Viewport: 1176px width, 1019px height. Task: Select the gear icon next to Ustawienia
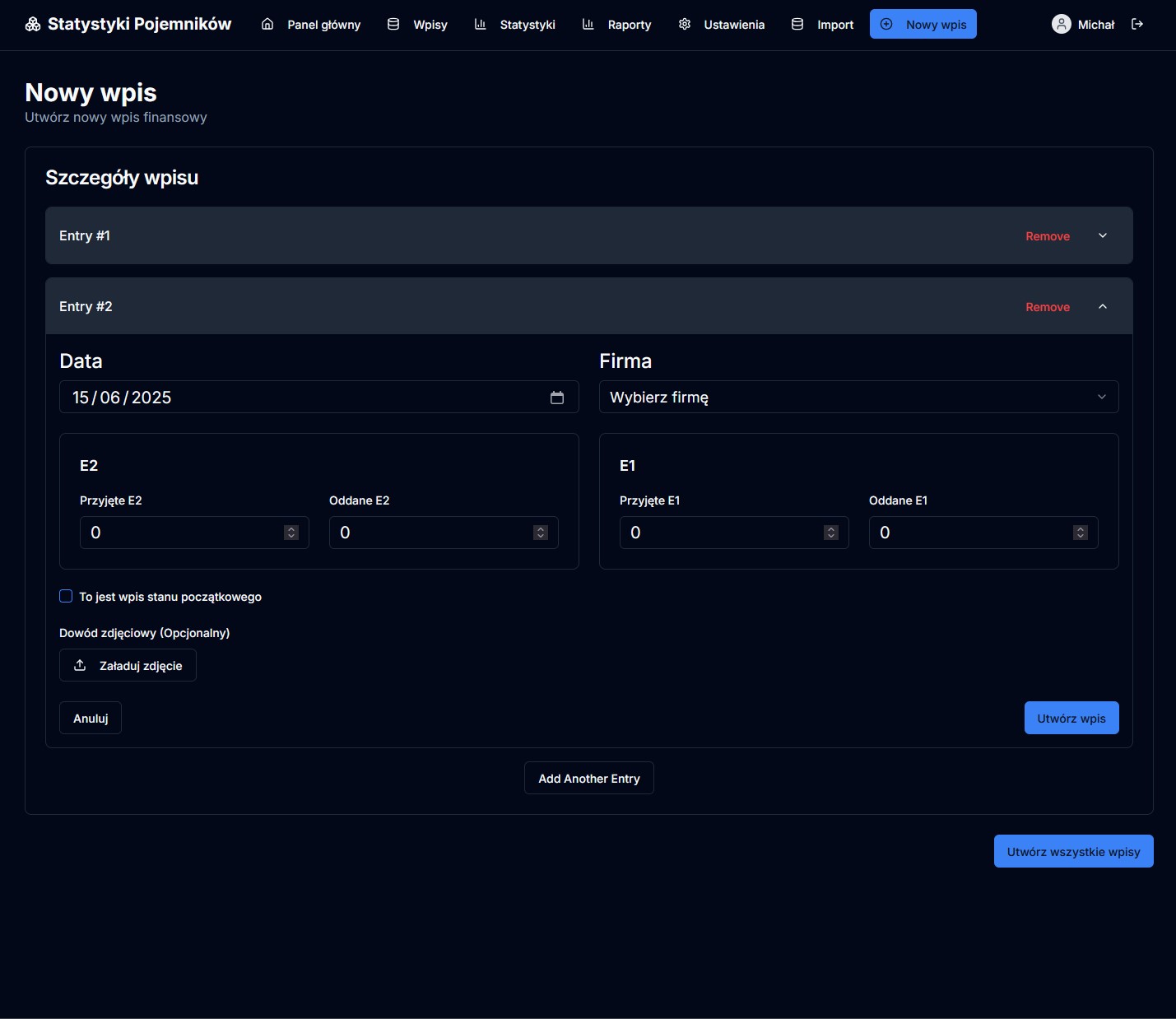coord(684,25)
